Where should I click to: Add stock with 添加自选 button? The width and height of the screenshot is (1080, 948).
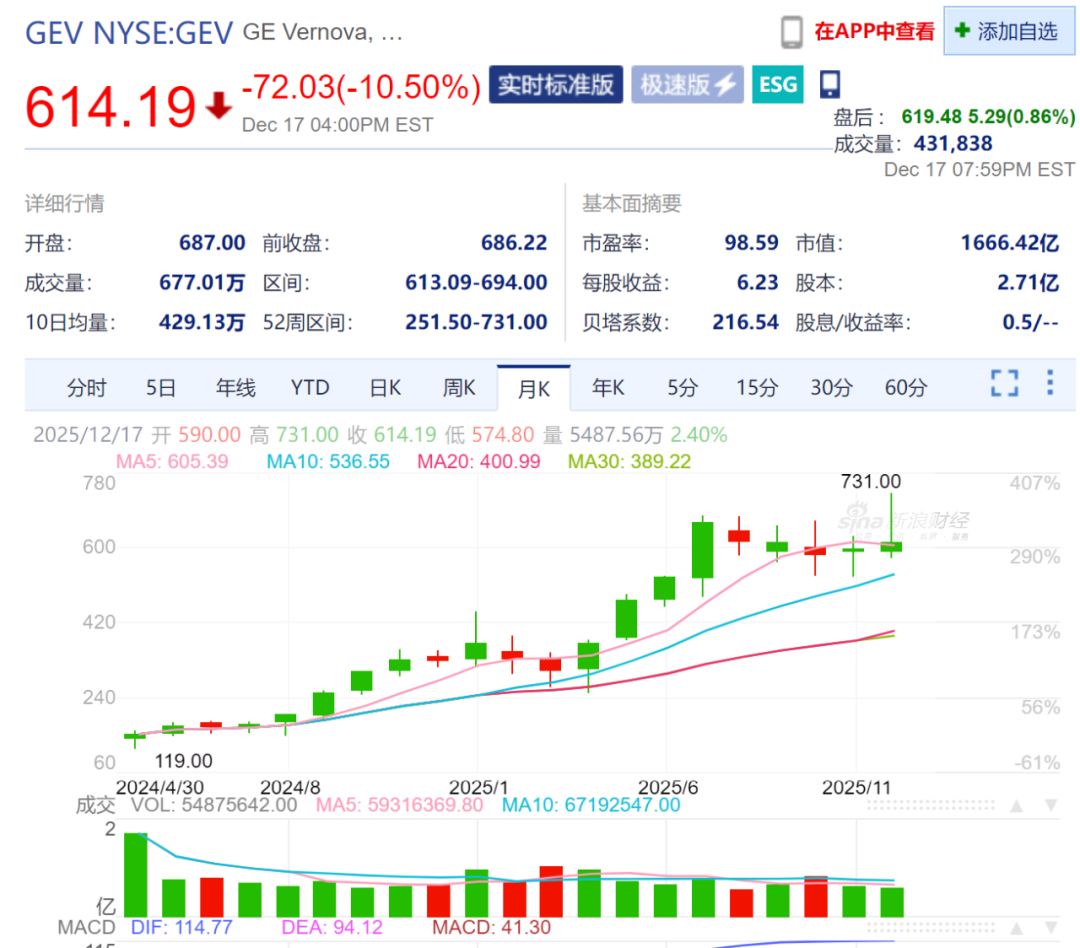(1008, 31)
